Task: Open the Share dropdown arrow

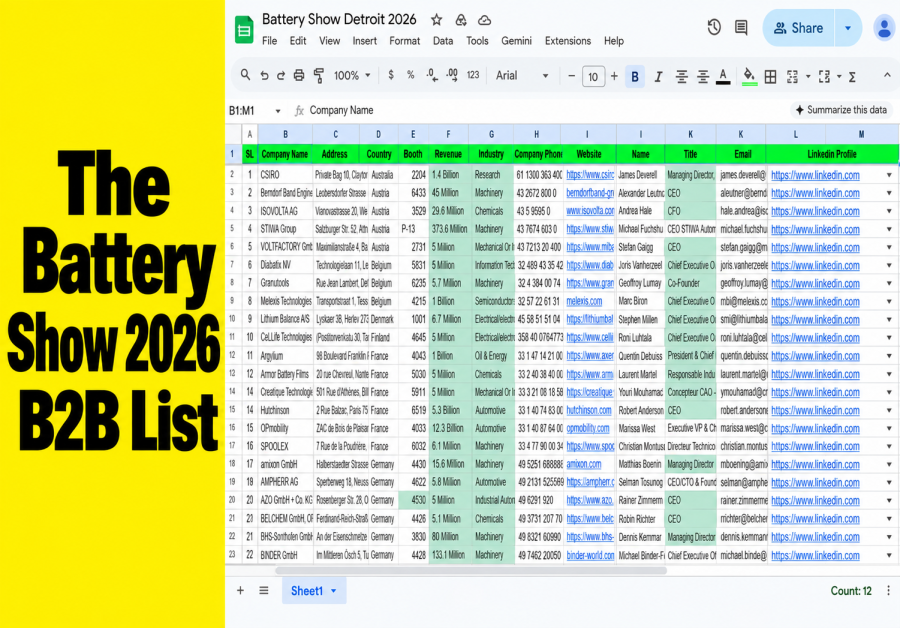Action: [848, 28]
